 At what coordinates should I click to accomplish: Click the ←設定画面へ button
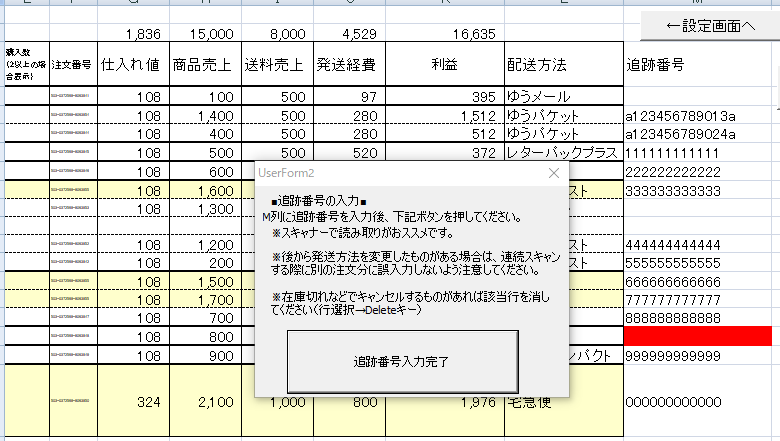[710, 24]
